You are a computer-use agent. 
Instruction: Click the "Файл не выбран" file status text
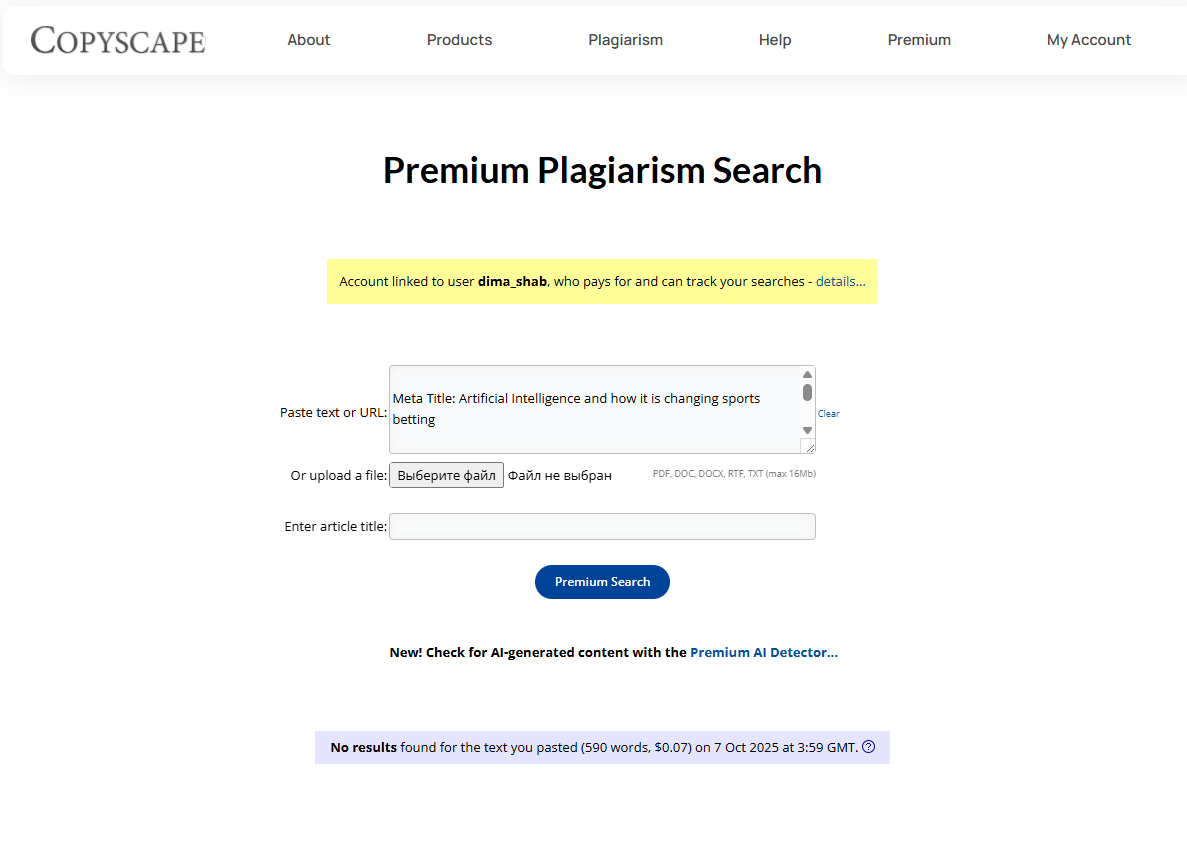coord(559,476)
